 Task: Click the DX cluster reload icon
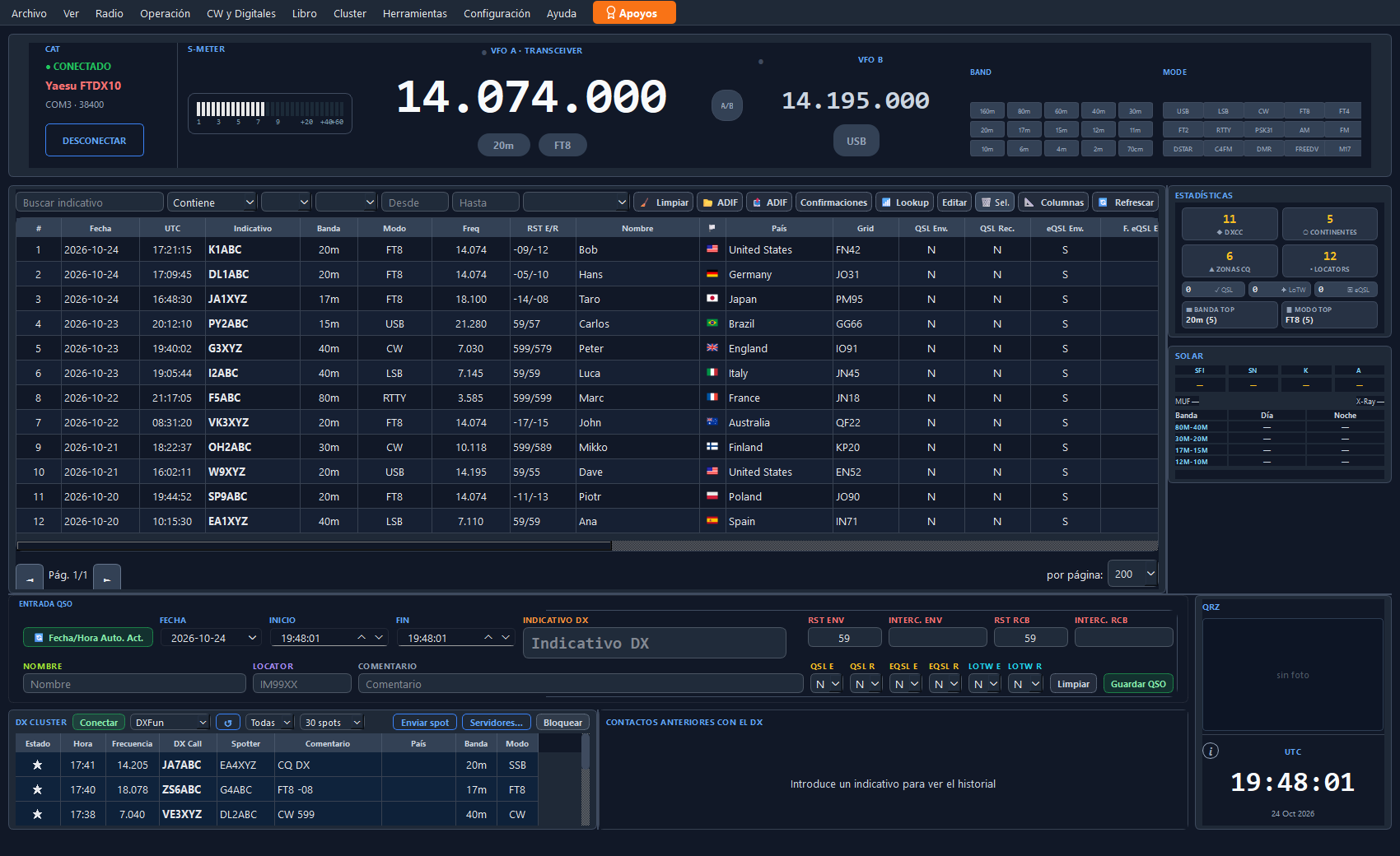228,723
